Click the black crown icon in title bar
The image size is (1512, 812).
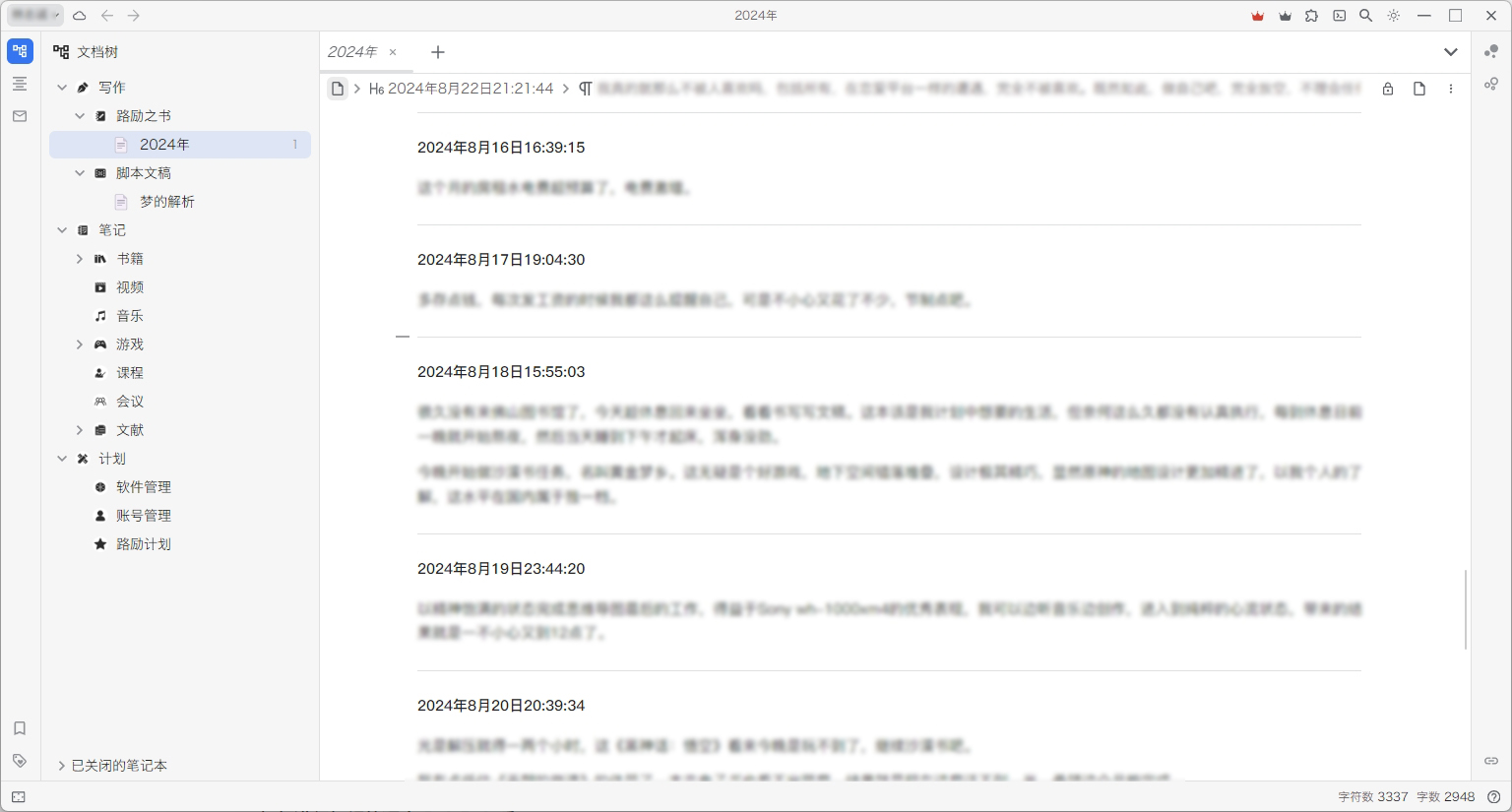pyautogui.click(x=1285, y=16)
